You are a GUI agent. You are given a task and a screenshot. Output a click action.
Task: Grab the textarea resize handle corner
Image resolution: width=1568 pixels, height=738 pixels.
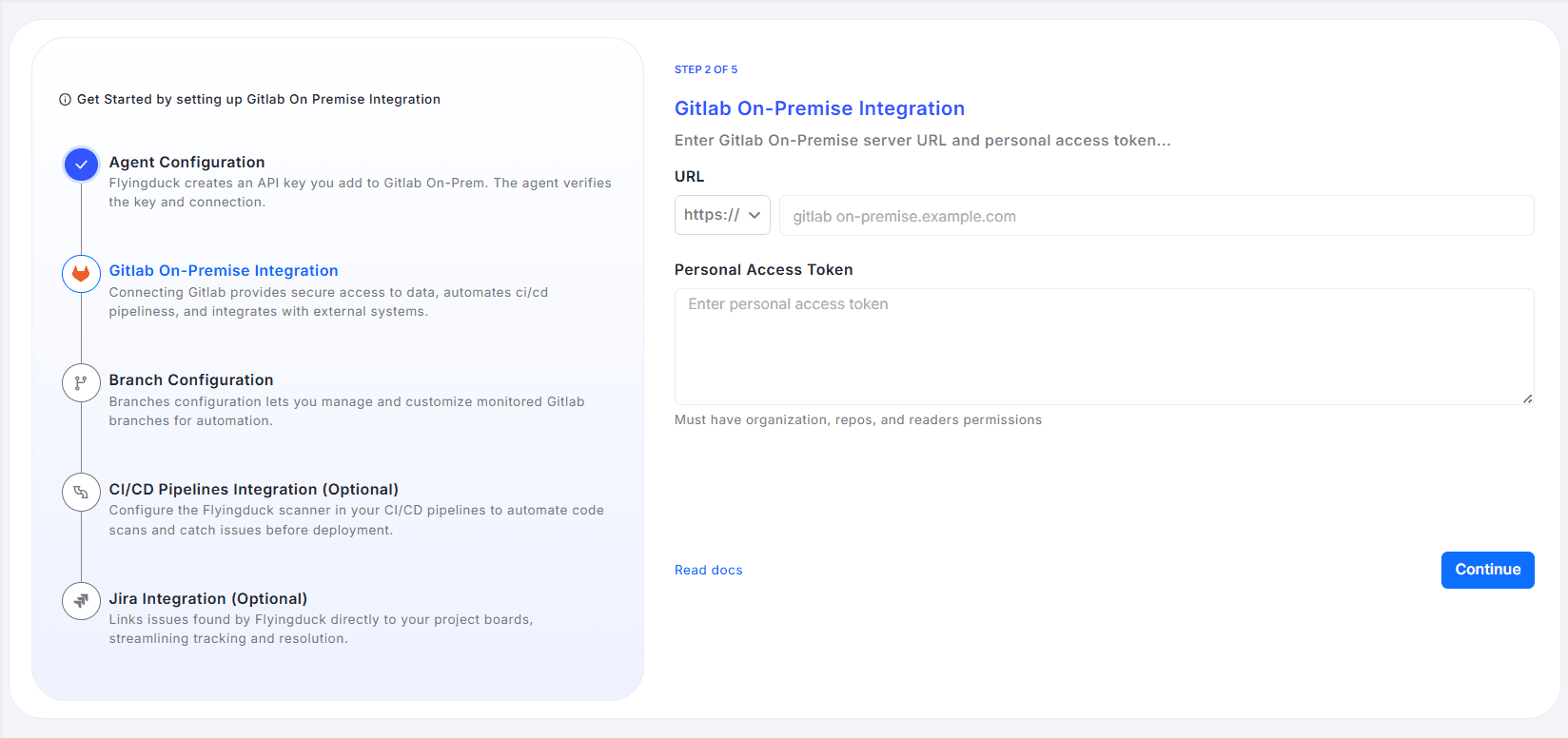point(1527,398)
